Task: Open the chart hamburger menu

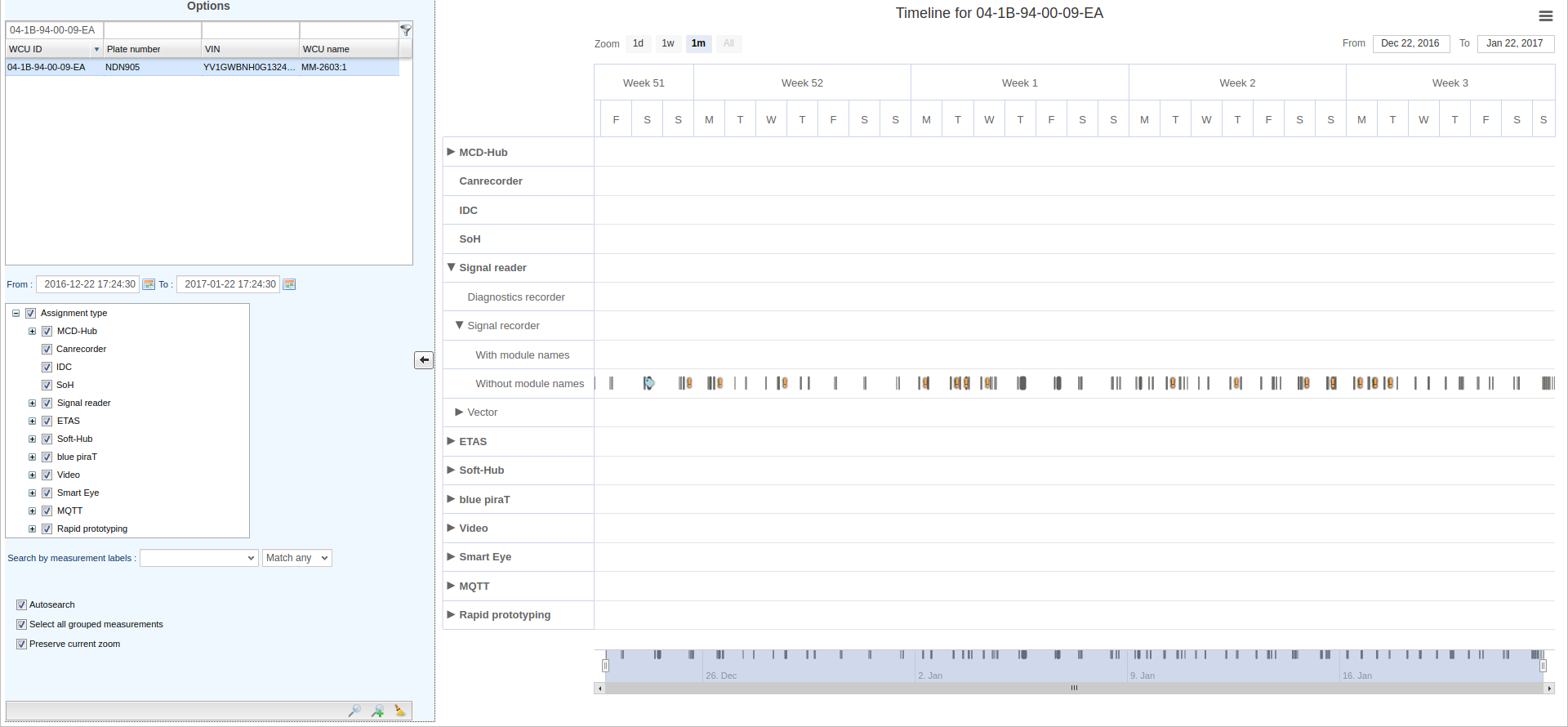Action: [x=1545, y=16]
